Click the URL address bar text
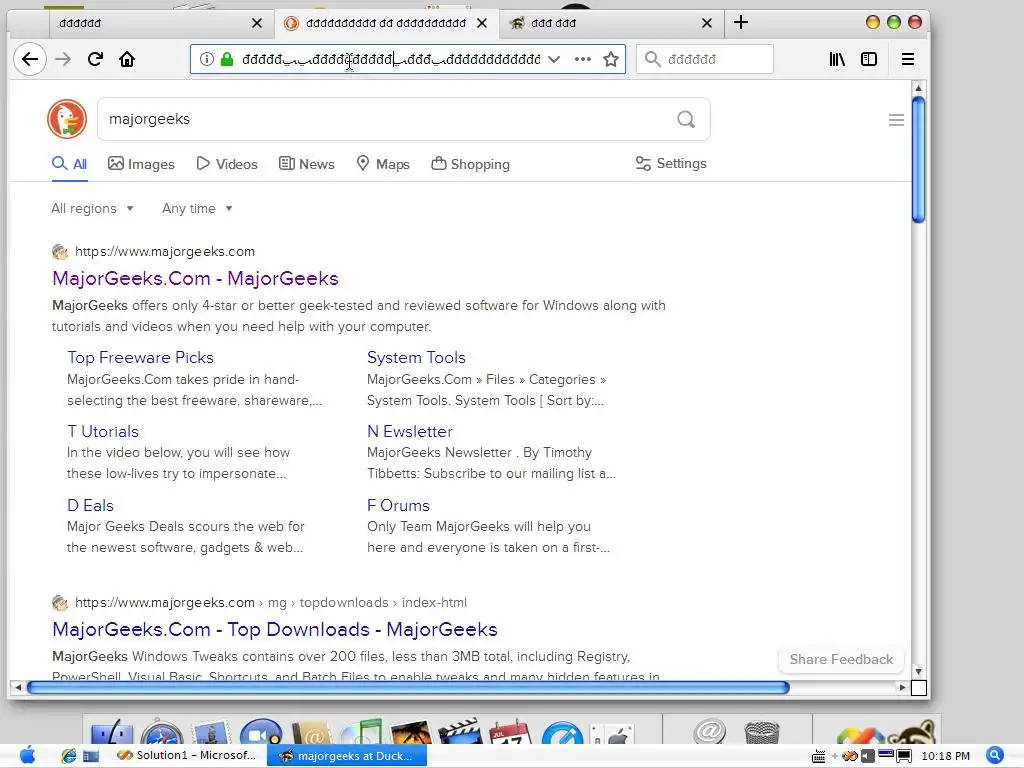The width and height of the screenshot is (1024, 768). pyautogui.click(x=391, y=59)
